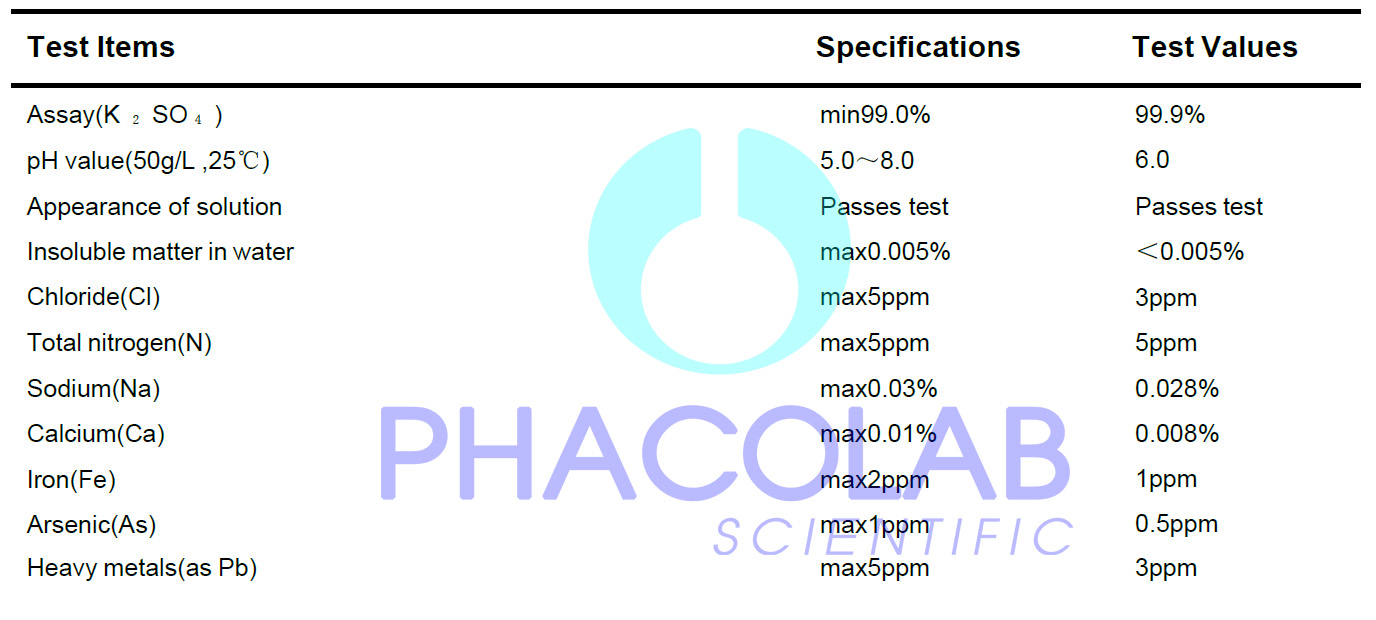1376x620 pixels.
Task: Click the Assay(K2SO4) row label
Action: click(x=124, y=115)
